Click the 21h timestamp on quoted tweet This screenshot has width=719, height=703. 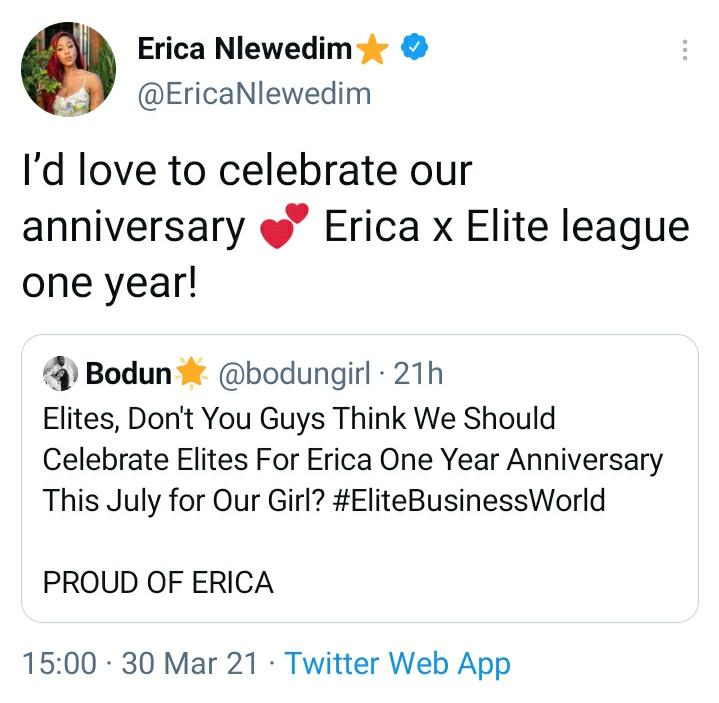click(418, 374)
